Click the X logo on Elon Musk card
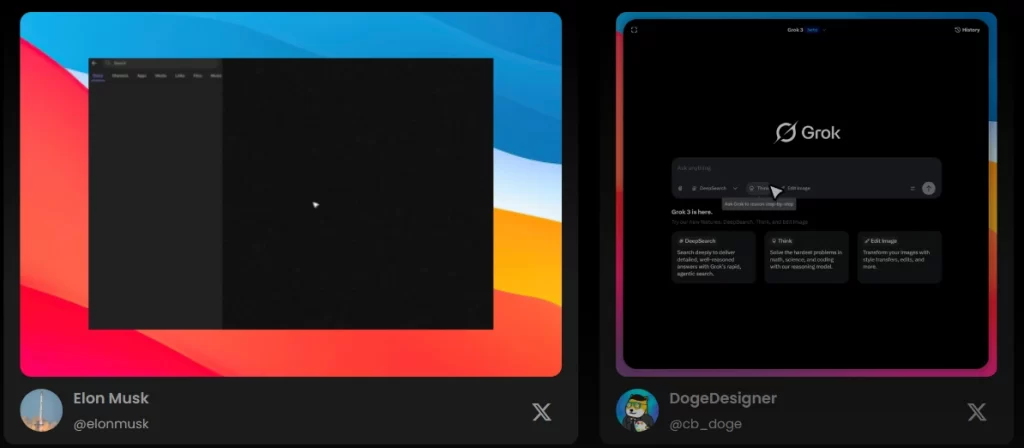Screen dimensions: 1024x448 (541, 412)
